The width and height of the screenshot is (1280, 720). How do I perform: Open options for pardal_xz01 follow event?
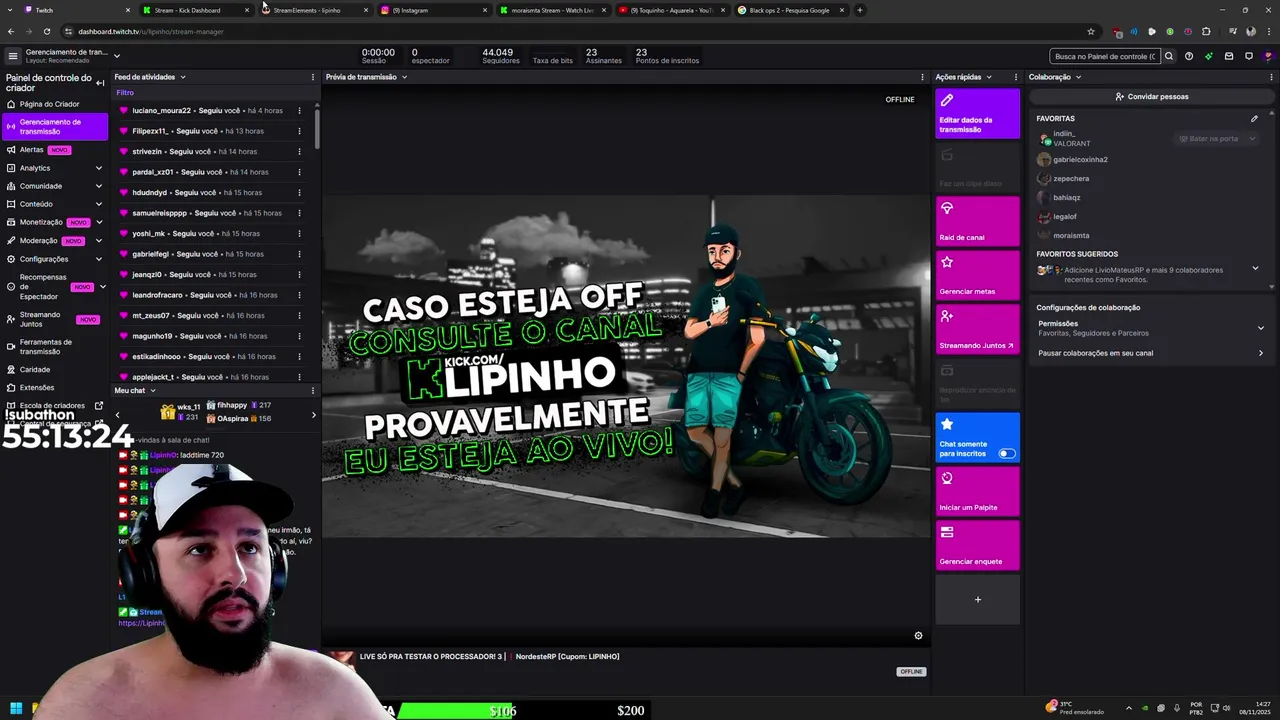click(299, 172)
